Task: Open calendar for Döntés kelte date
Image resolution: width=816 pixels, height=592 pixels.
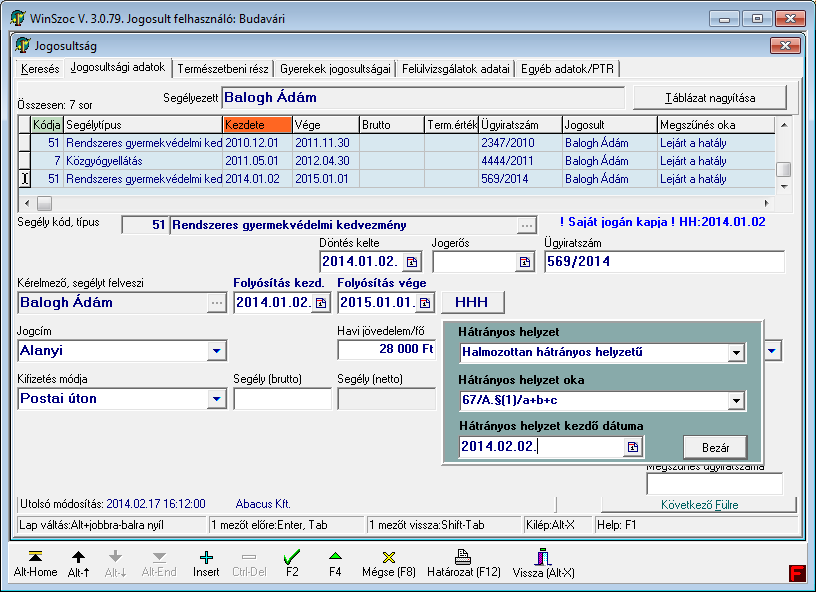Action: coord(412,262)
